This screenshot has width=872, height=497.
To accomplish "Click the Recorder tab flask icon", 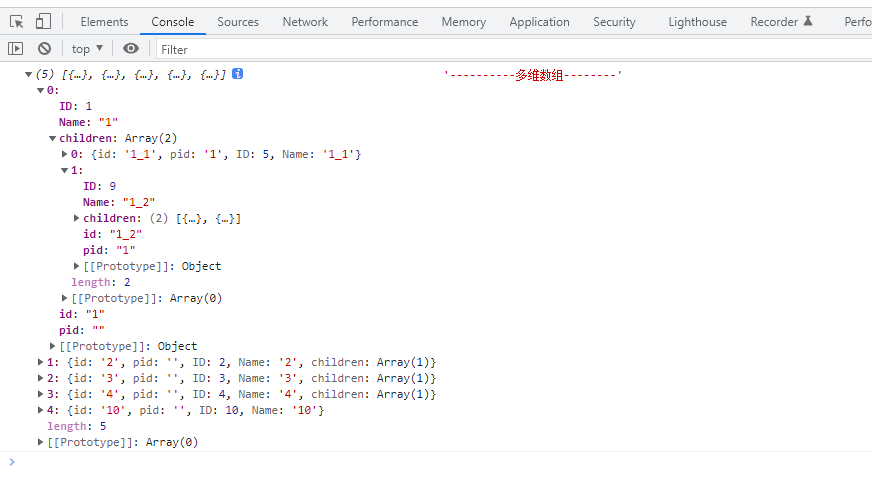I will 808,21.
